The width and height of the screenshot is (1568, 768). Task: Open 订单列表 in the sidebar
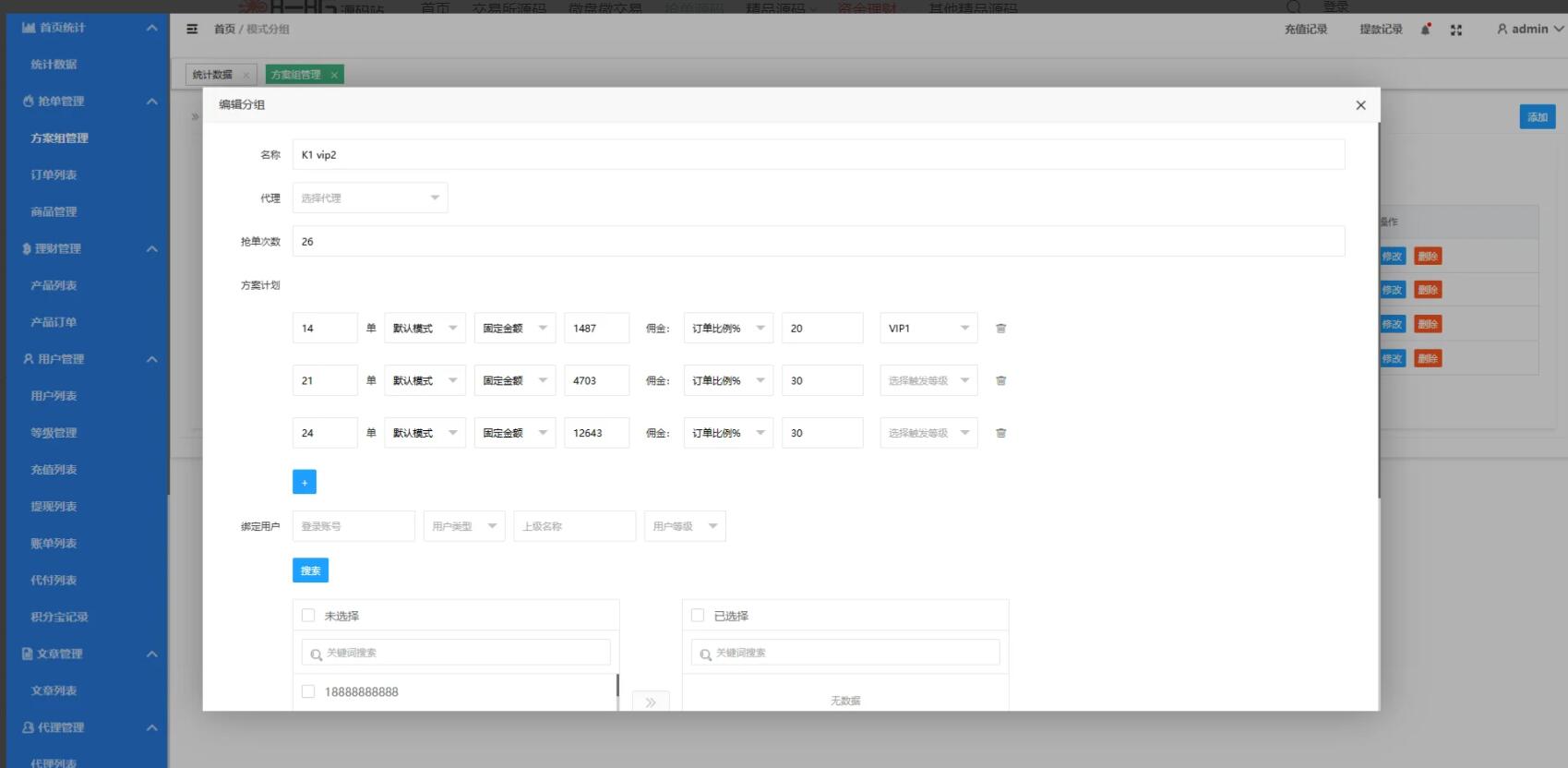[x=54, y=175]
